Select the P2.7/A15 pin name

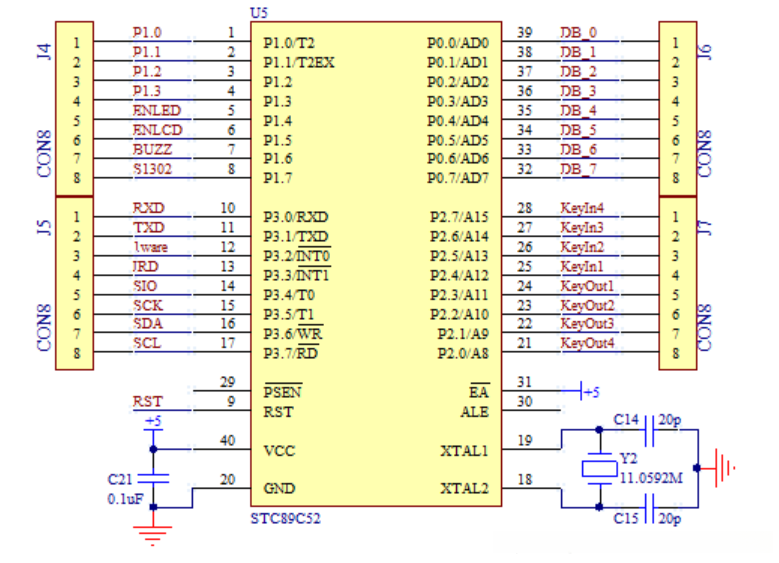coord(460,217)
